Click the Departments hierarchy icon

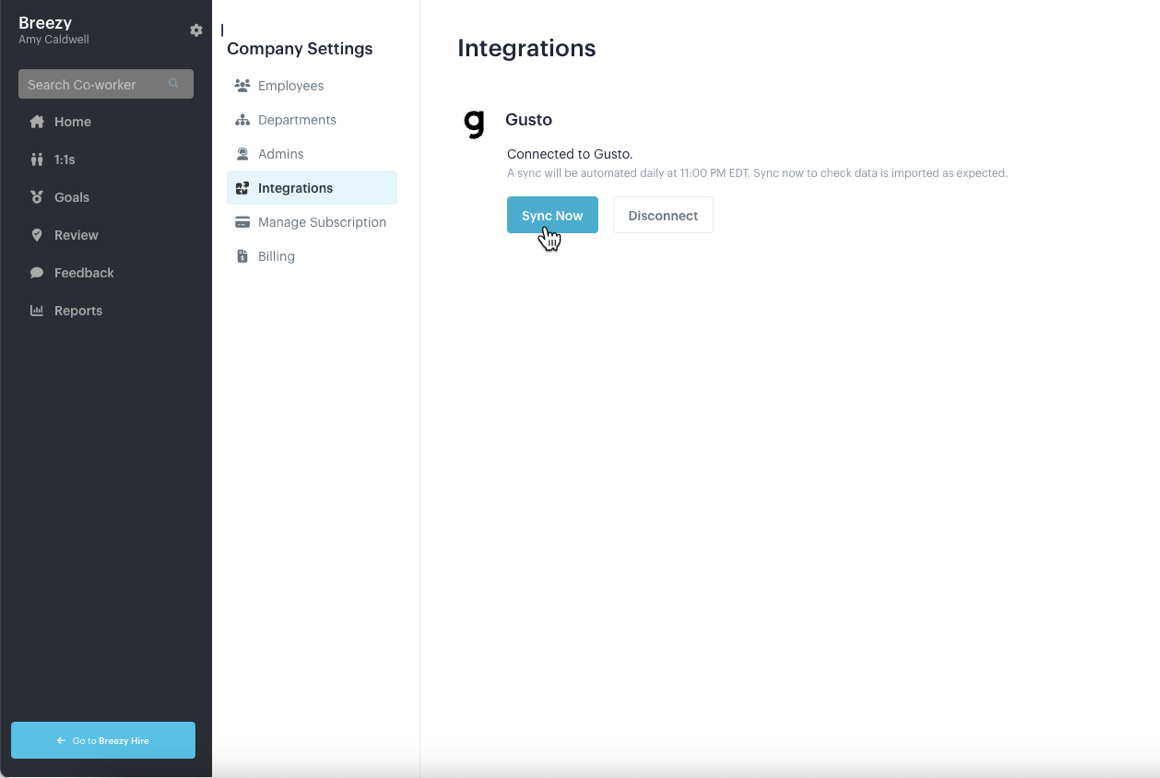(x=242, y=119)
